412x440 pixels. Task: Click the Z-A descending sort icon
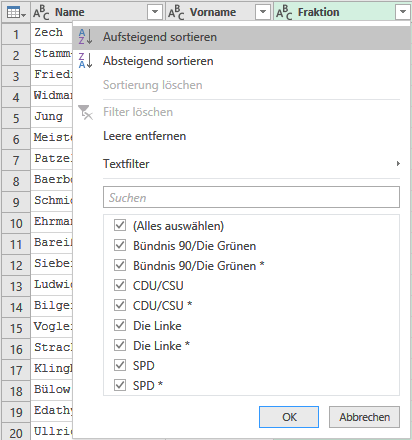pos(86,61)
